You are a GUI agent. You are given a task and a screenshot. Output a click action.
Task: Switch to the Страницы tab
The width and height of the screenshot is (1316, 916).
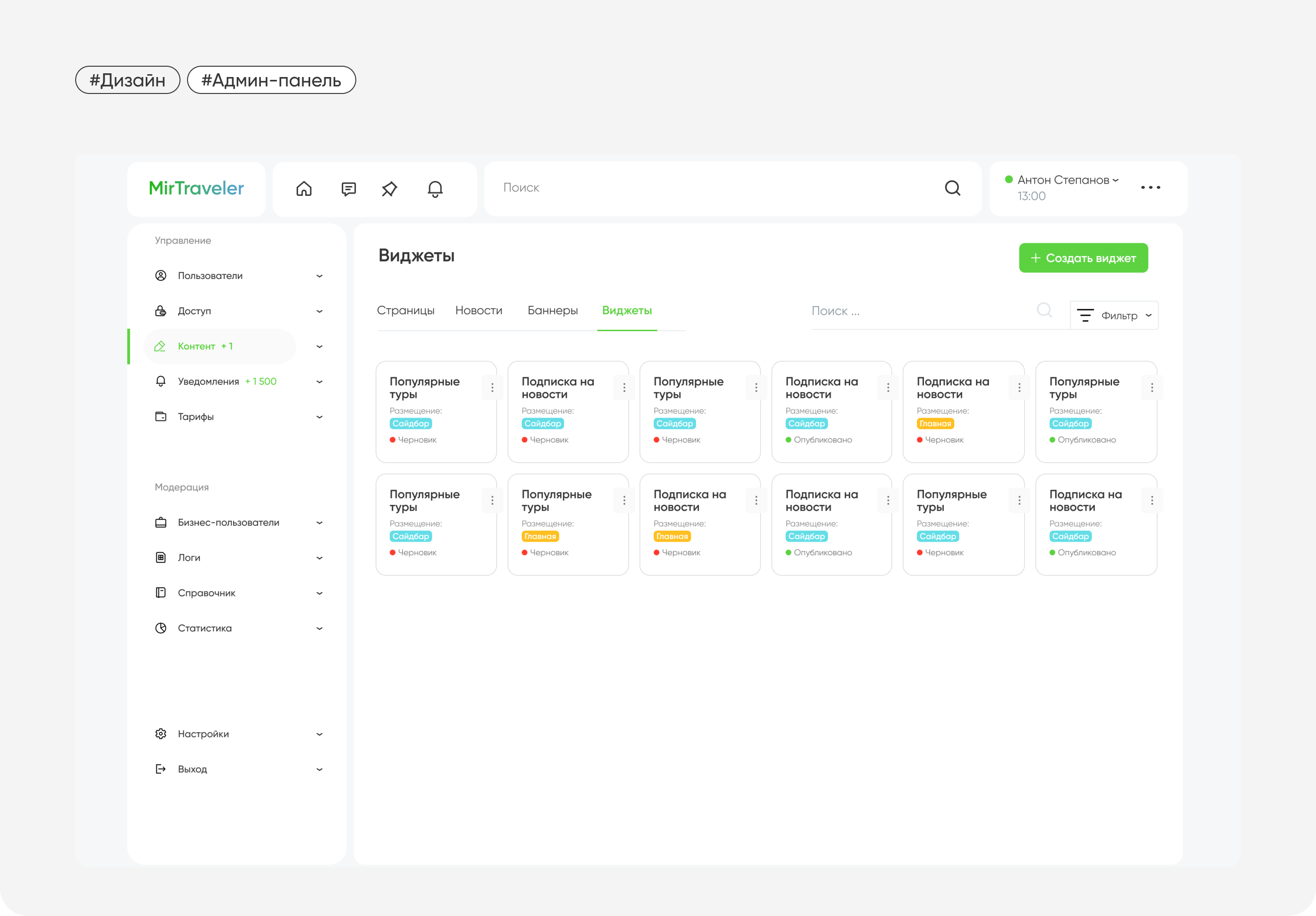[x=405, y=311]
